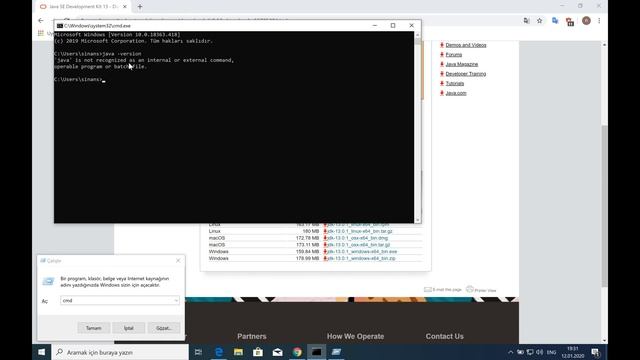Click the cmd window scrollbar up arrow
The width and height of the screenshot is (640, 360).
418,35
